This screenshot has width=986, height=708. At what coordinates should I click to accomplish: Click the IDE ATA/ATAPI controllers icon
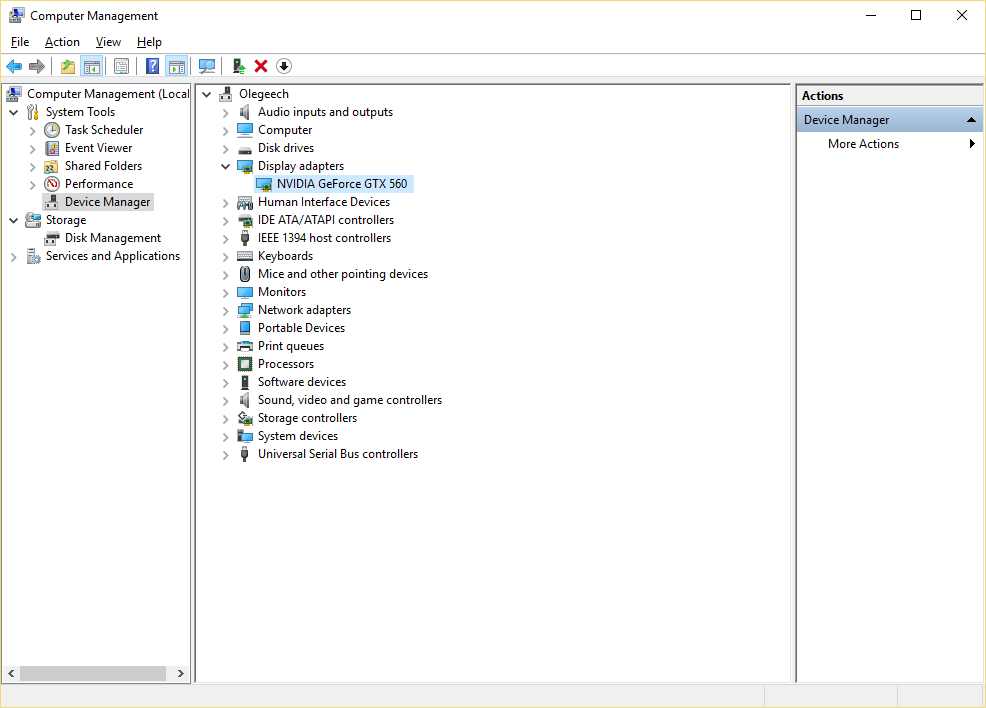tap(245, 221)
